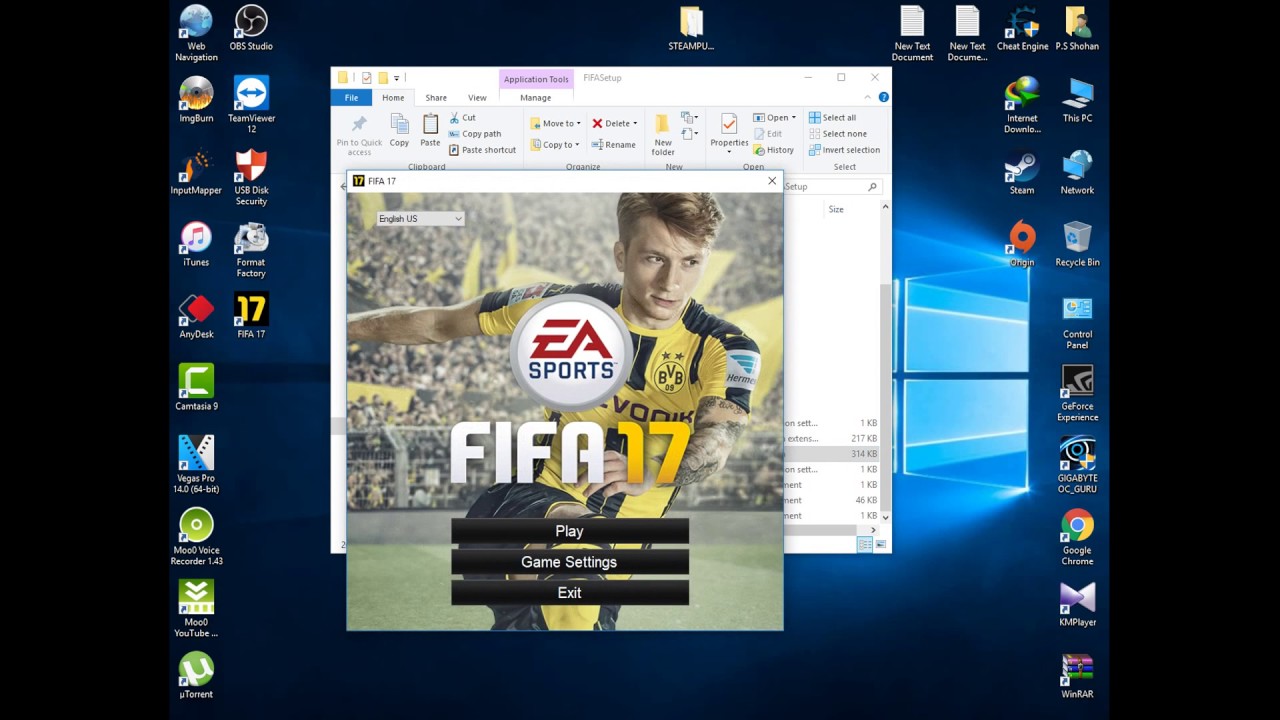Click Pin to Quick access icon
The image size is (1280, 720).
tap(359, 125)
